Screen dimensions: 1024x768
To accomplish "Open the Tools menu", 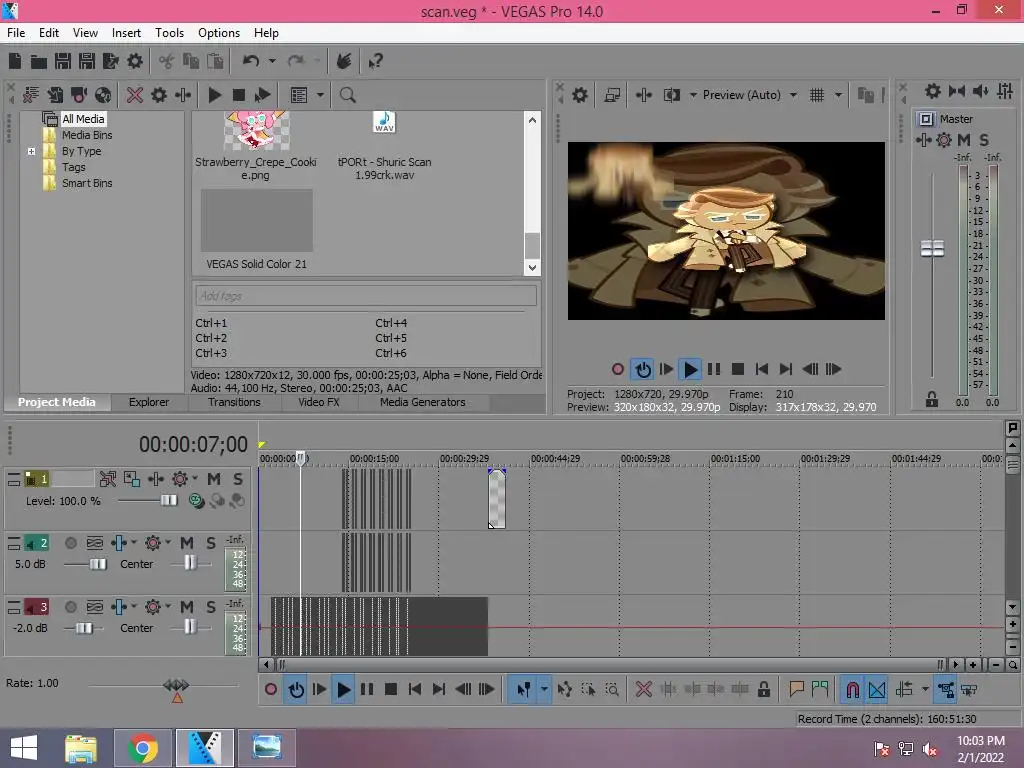I will click(169, 33).
